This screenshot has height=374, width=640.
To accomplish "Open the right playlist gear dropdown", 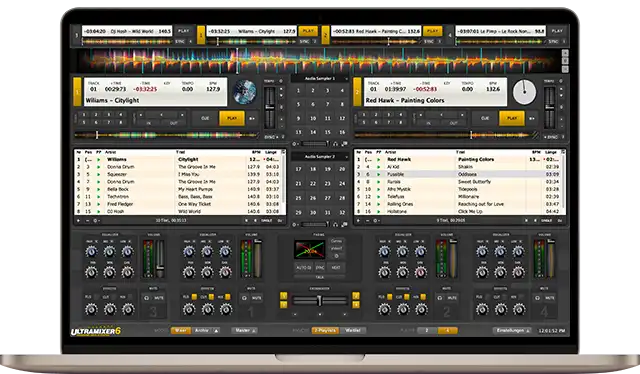I will point(376,220).
